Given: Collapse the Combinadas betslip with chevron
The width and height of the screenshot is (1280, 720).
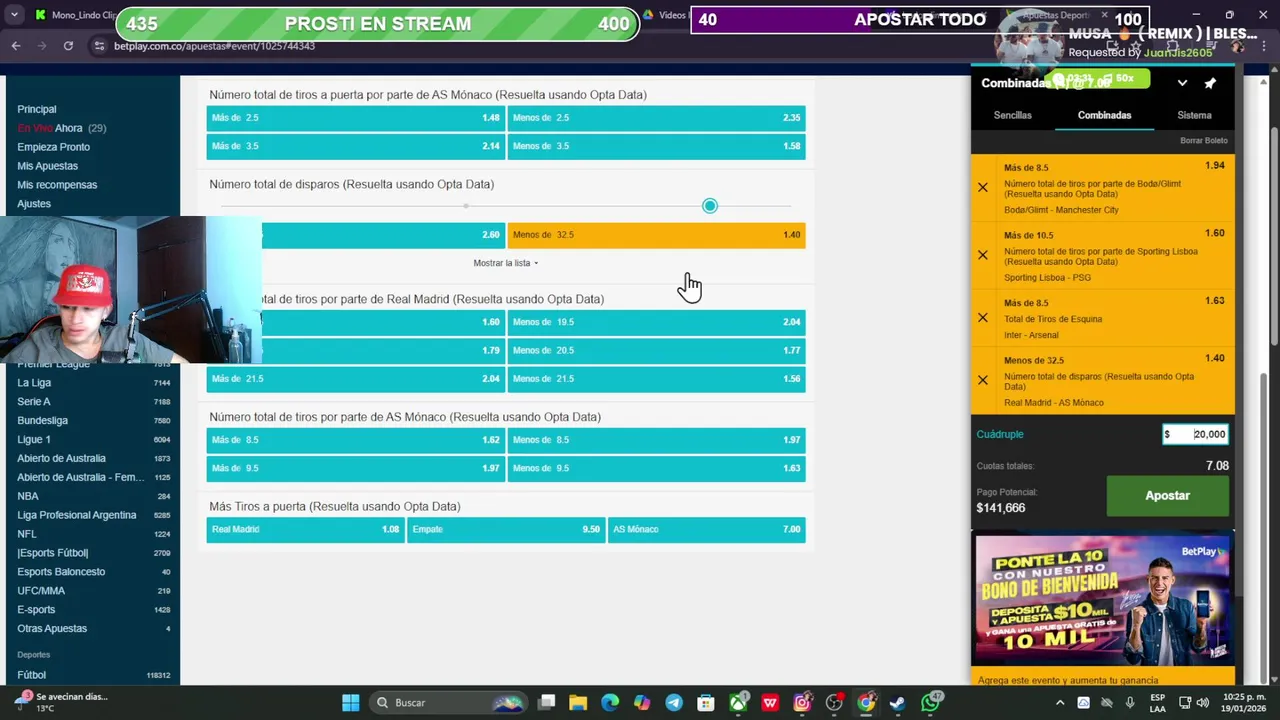Looking at the screenshot, I should click(1182, 83).
